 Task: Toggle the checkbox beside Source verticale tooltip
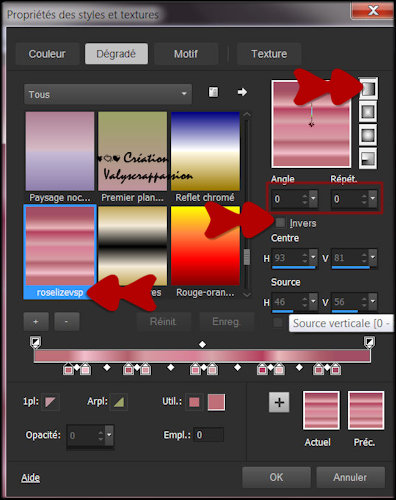coord(277,322)
